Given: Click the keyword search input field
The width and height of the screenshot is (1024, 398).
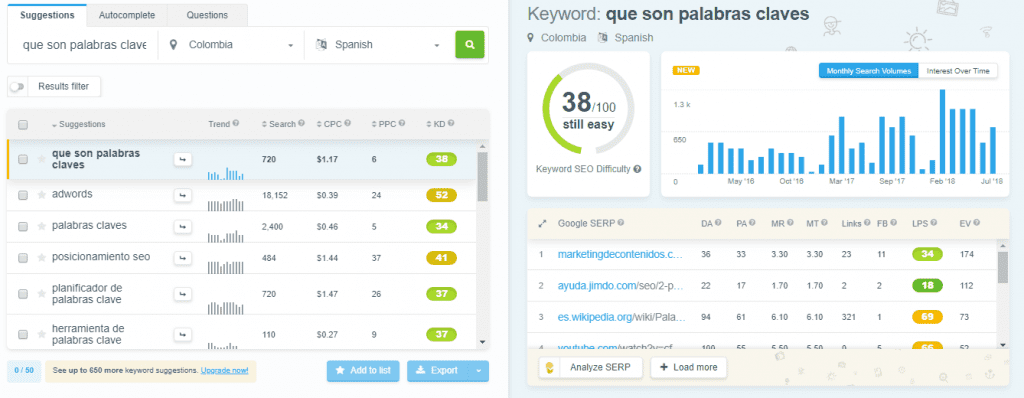Looking at the screenshot, I should pyautogui.click(x=85, y=45).
